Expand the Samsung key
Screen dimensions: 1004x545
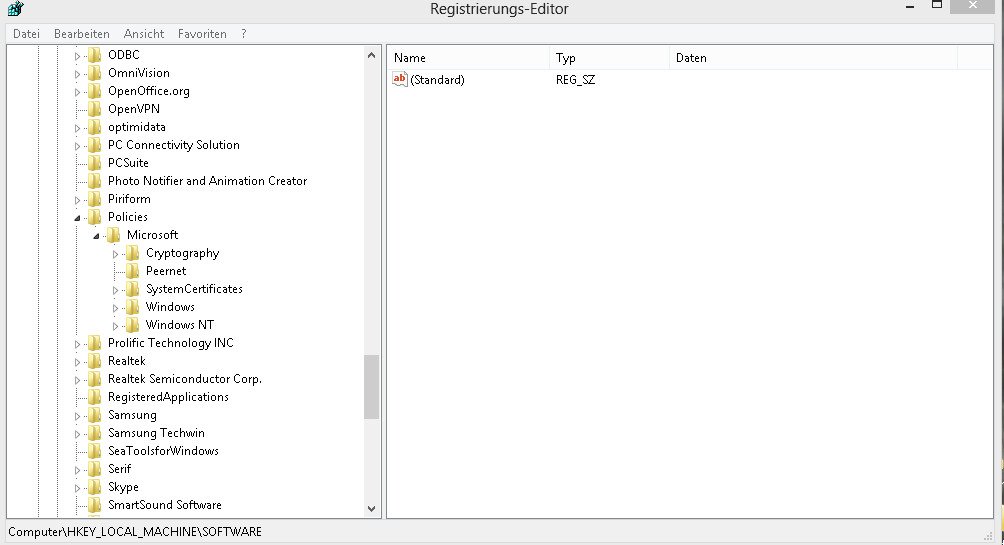(x=77, y=416)
